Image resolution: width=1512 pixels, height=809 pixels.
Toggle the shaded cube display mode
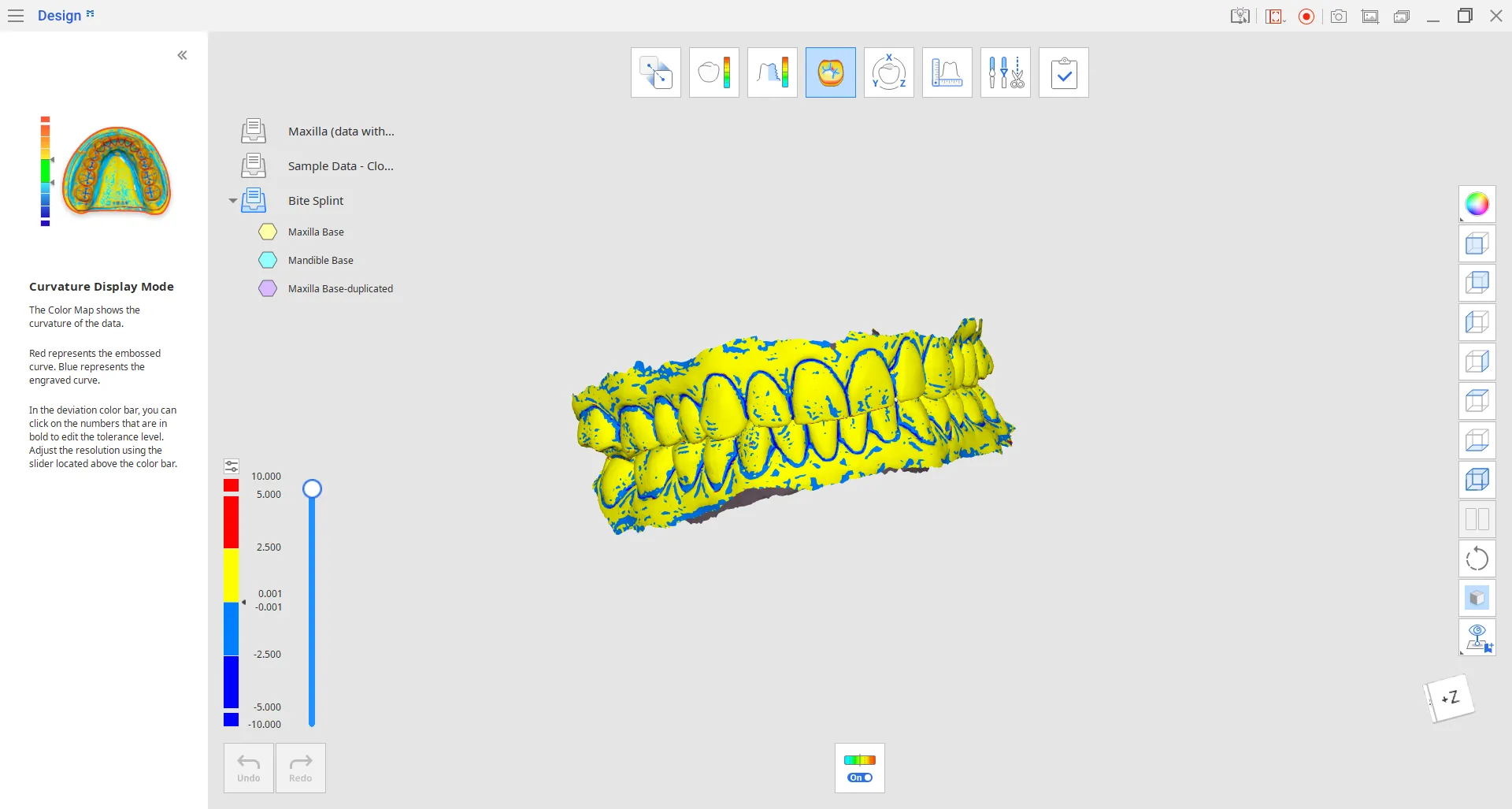(x=1477, y=598)
